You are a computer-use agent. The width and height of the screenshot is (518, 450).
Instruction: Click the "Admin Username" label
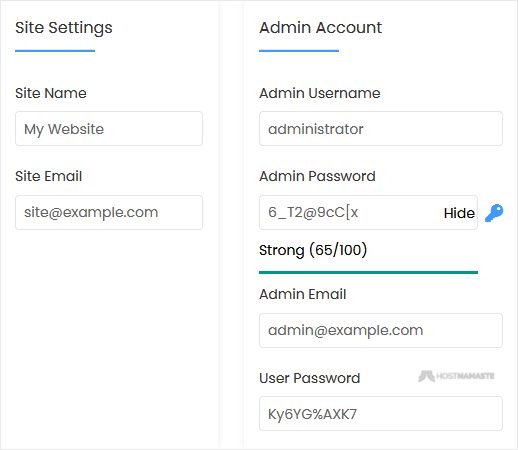pyautogui.click(x=320, y=93)
